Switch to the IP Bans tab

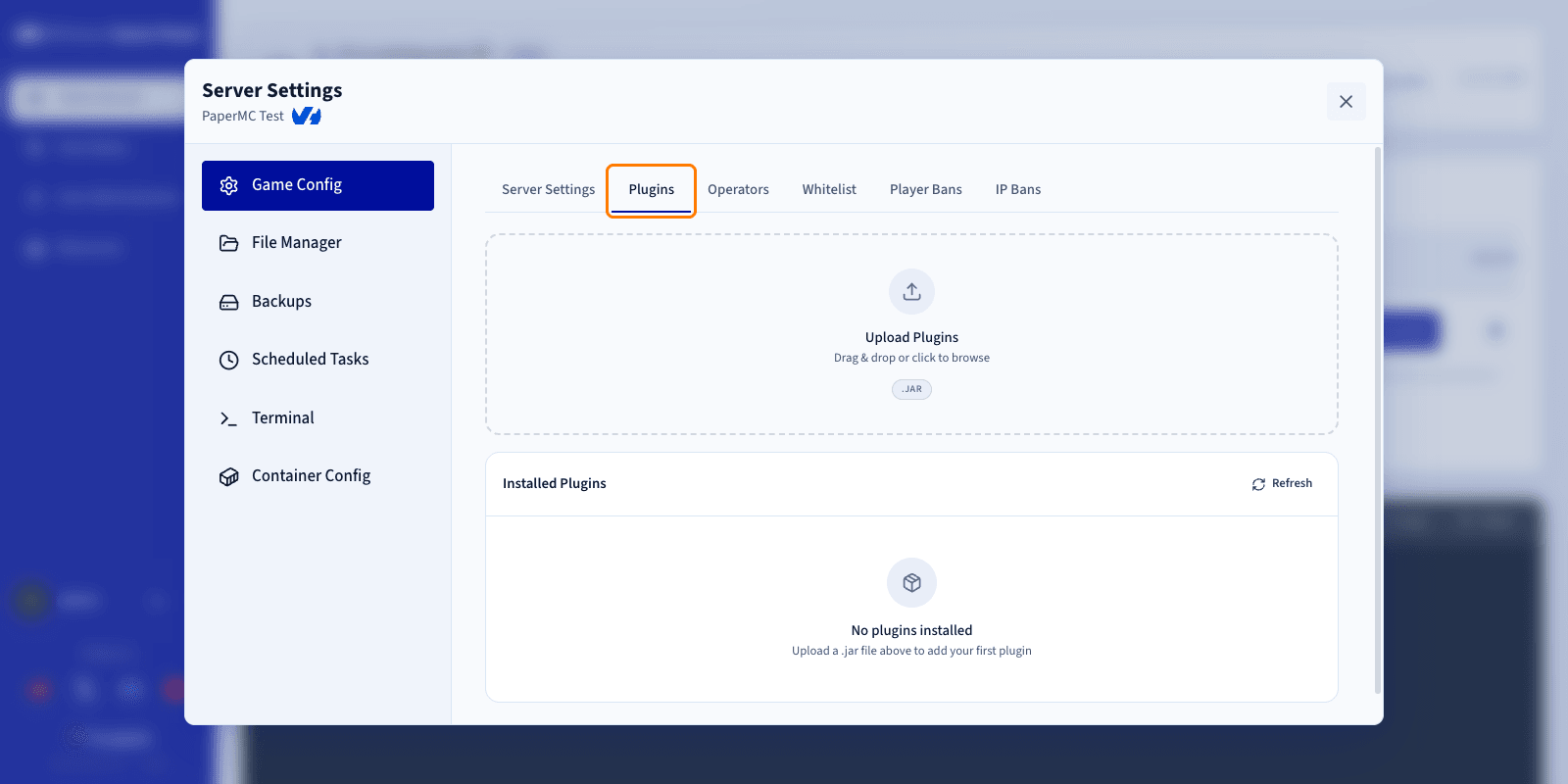pos(1018,190)
